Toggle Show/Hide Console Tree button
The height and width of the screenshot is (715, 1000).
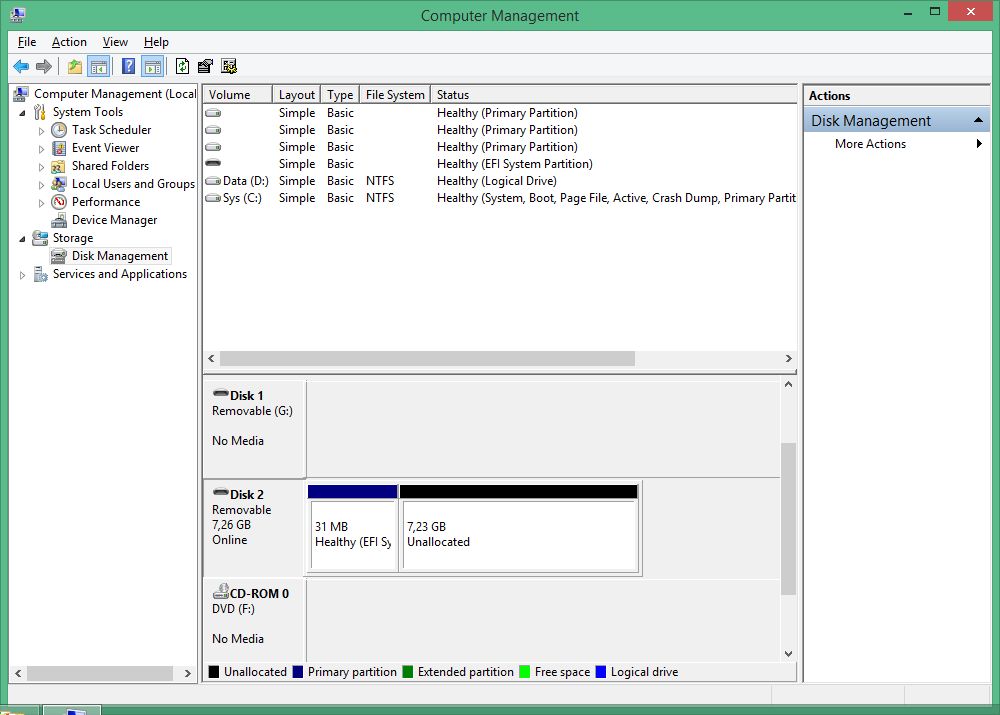[99, 67]
